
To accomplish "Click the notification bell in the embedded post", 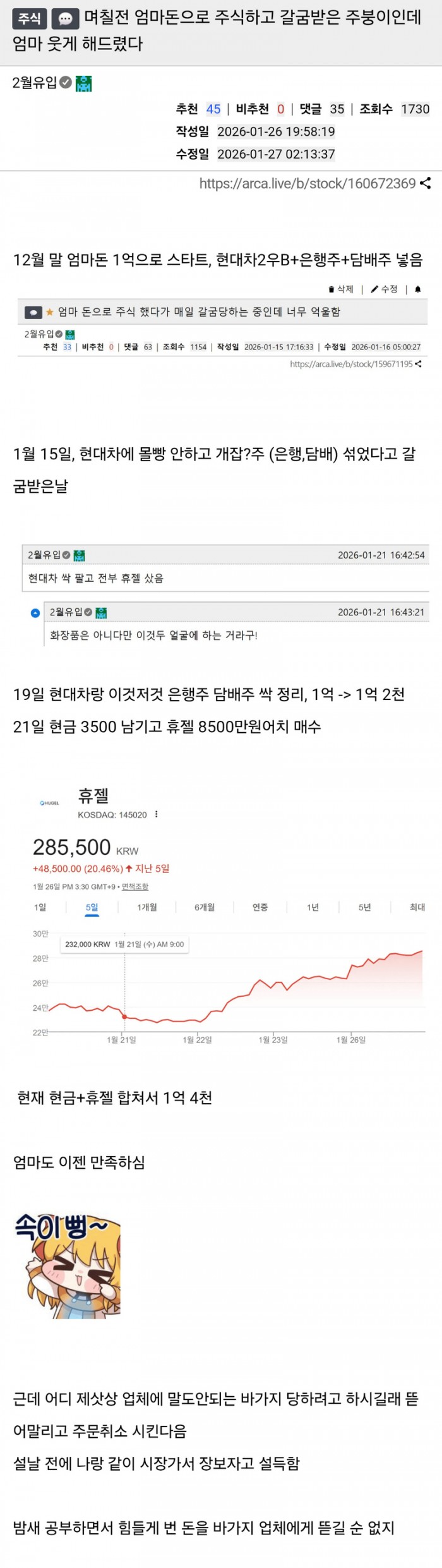I will tap(417, 289).
